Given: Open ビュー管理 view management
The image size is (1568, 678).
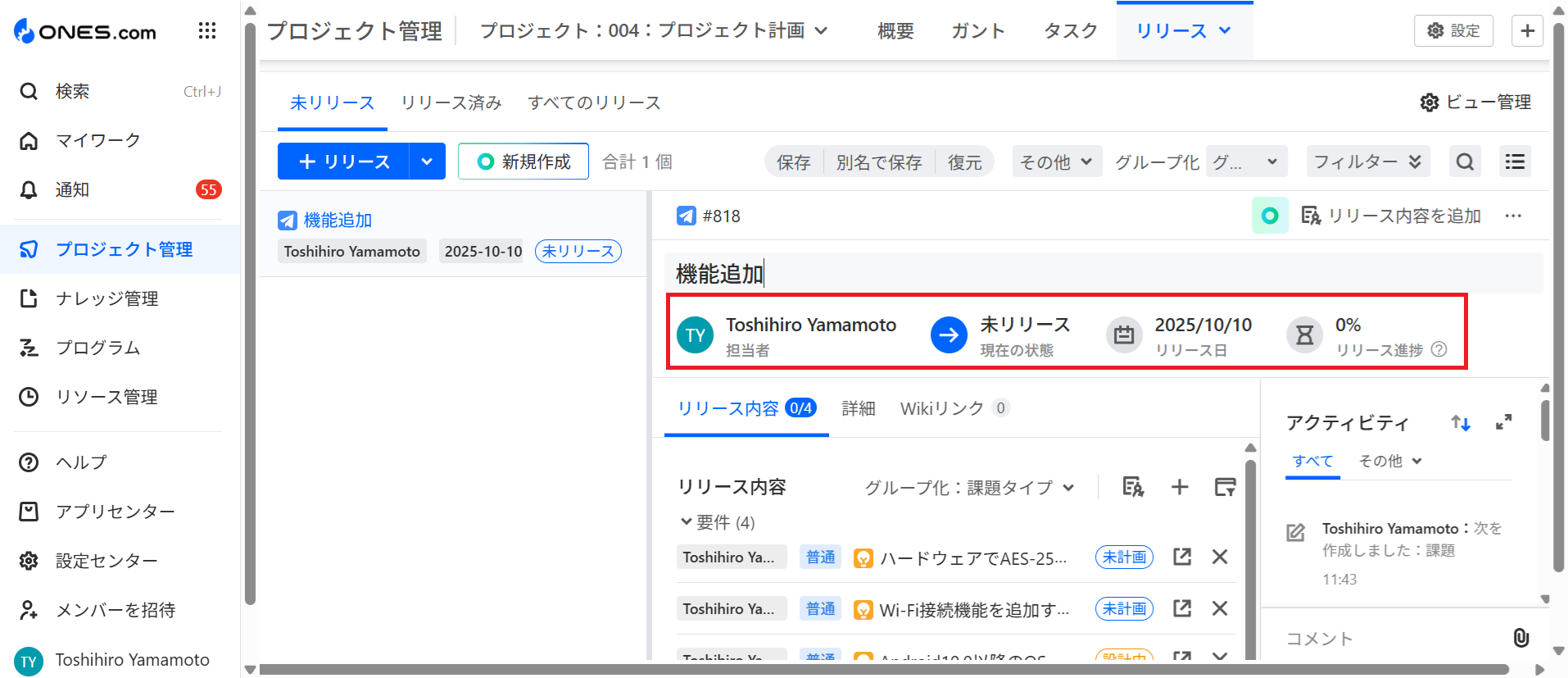Looking at the screenshot, I should [1475, 102].
